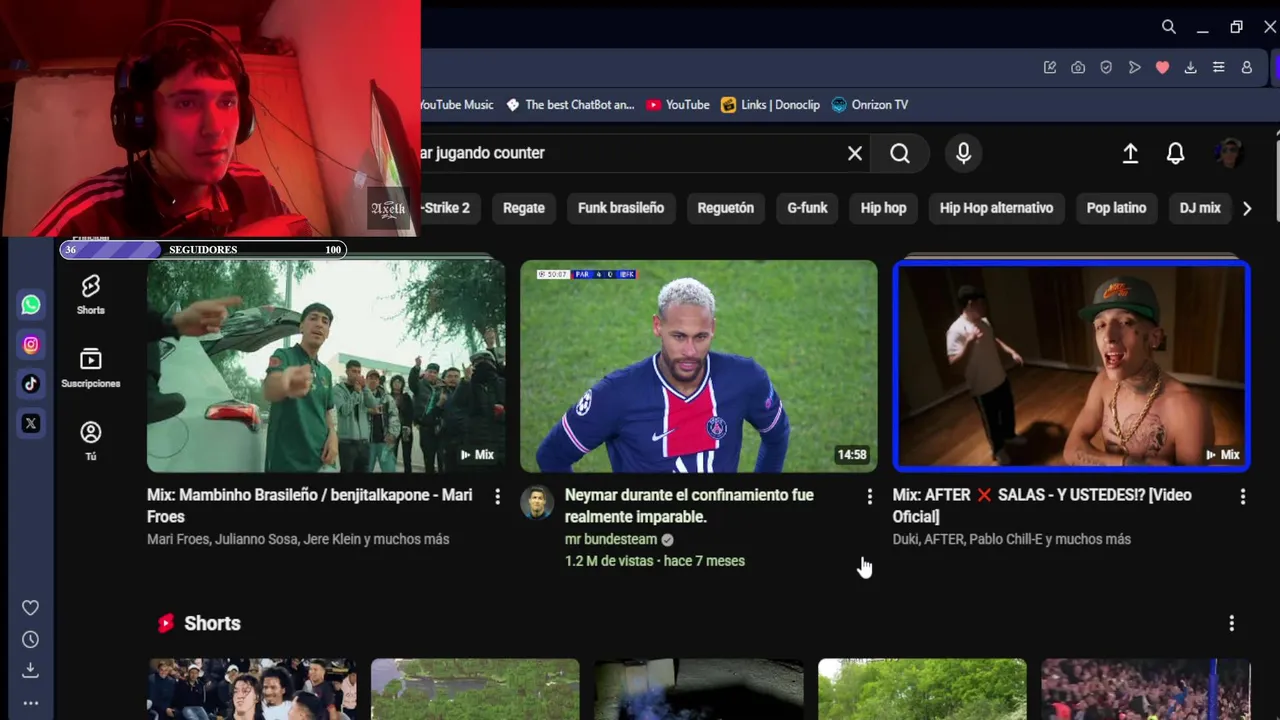The image size is (1280, 720).
Task: Start voice search with the microphone
Action: [x=963, y=153]
